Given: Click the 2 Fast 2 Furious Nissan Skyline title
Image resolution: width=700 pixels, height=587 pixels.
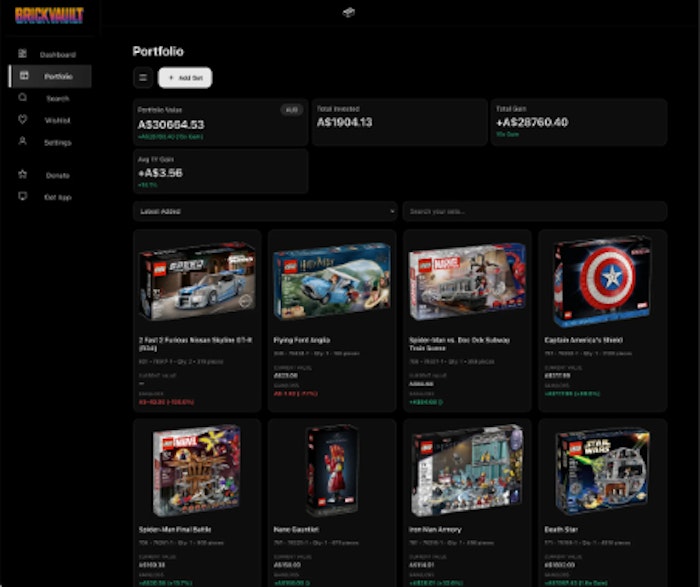Looking at the screenshot, I should [x=196, y=344].
